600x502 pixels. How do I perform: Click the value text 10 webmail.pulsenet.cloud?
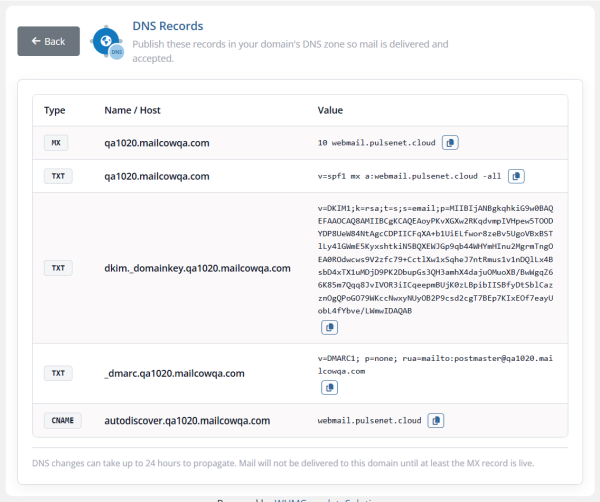[x=377, y=143]
